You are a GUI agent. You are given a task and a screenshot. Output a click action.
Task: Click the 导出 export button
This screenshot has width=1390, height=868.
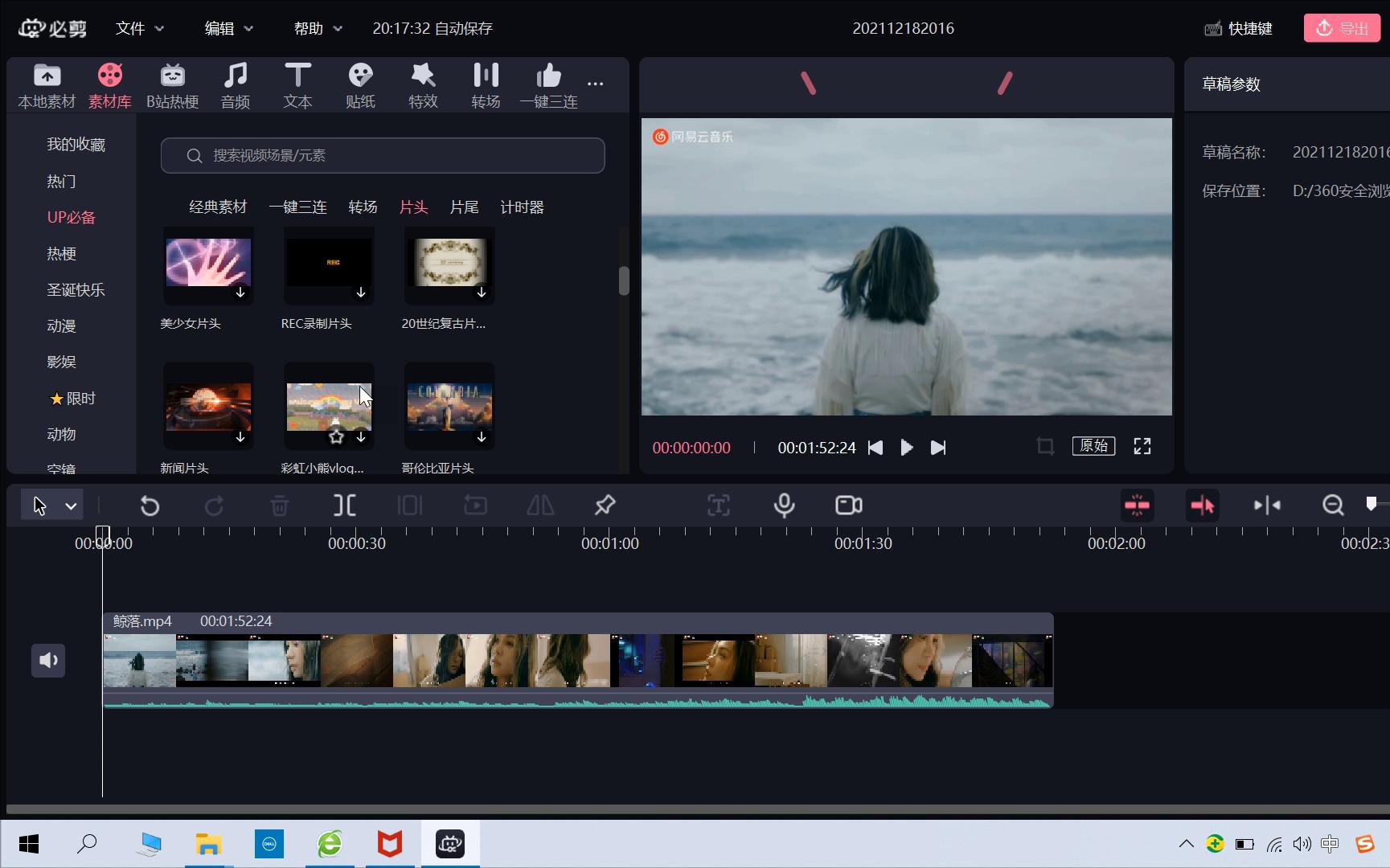click(x=1342, y=28)
